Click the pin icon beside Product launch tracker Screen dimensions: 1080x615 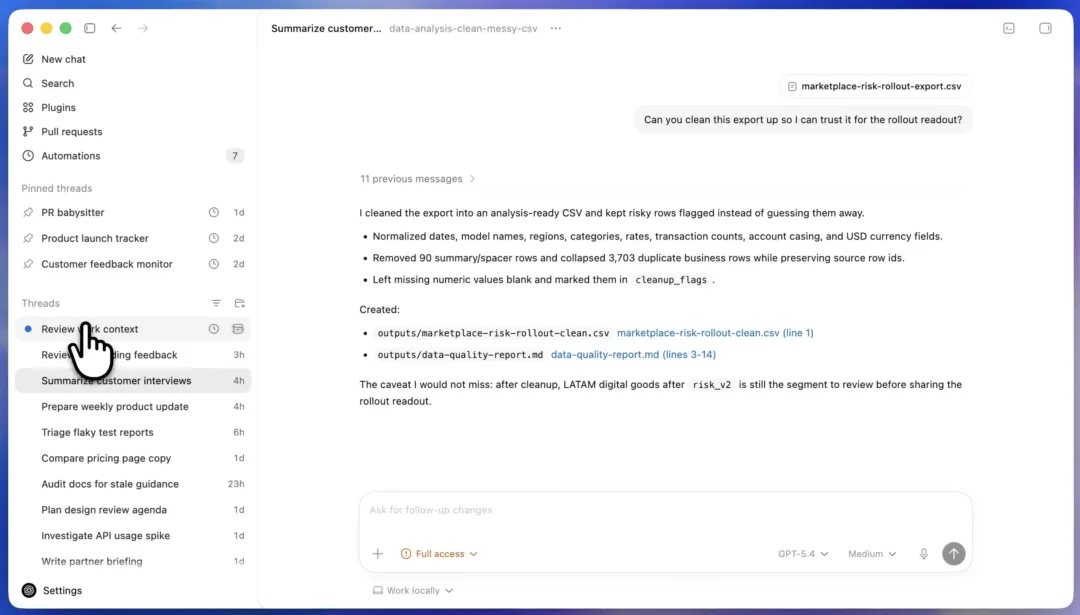(28, 238)
